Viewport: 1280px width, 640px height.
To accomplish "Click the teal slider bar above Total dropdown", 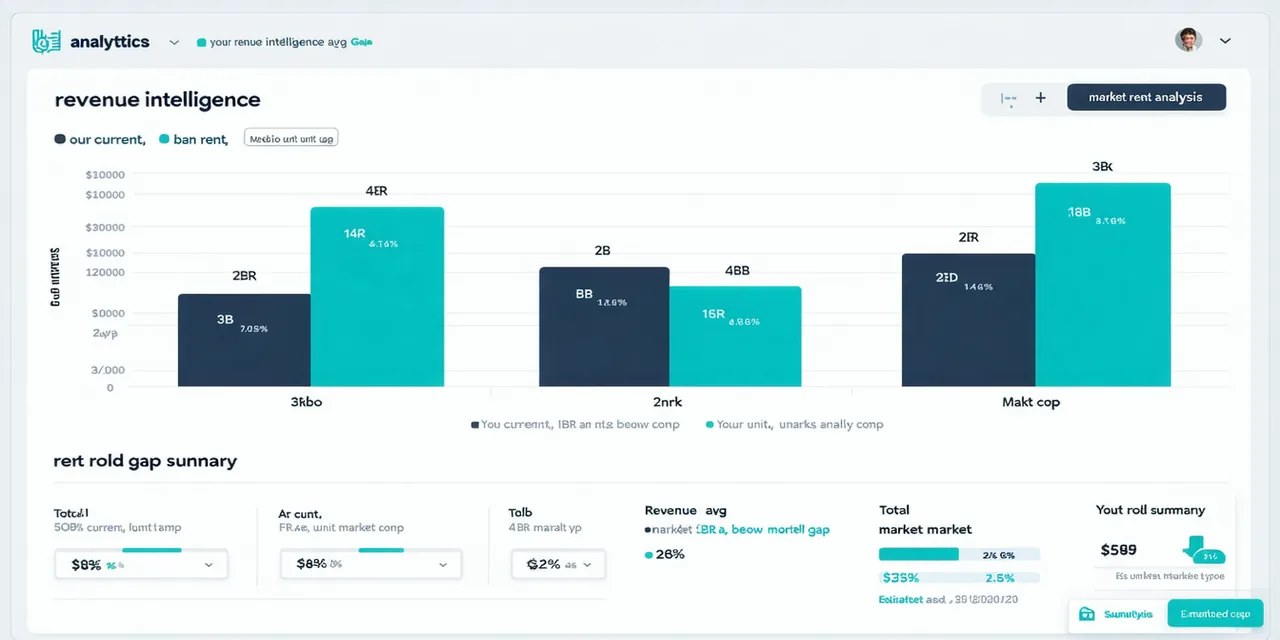I will coord(152,549).
